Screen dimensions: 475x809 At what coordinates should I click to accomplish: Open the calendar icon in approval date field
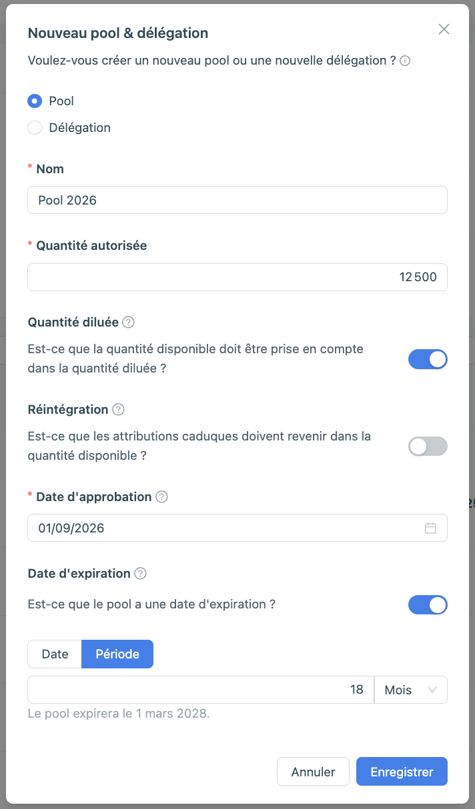click(x=430, y=528)
